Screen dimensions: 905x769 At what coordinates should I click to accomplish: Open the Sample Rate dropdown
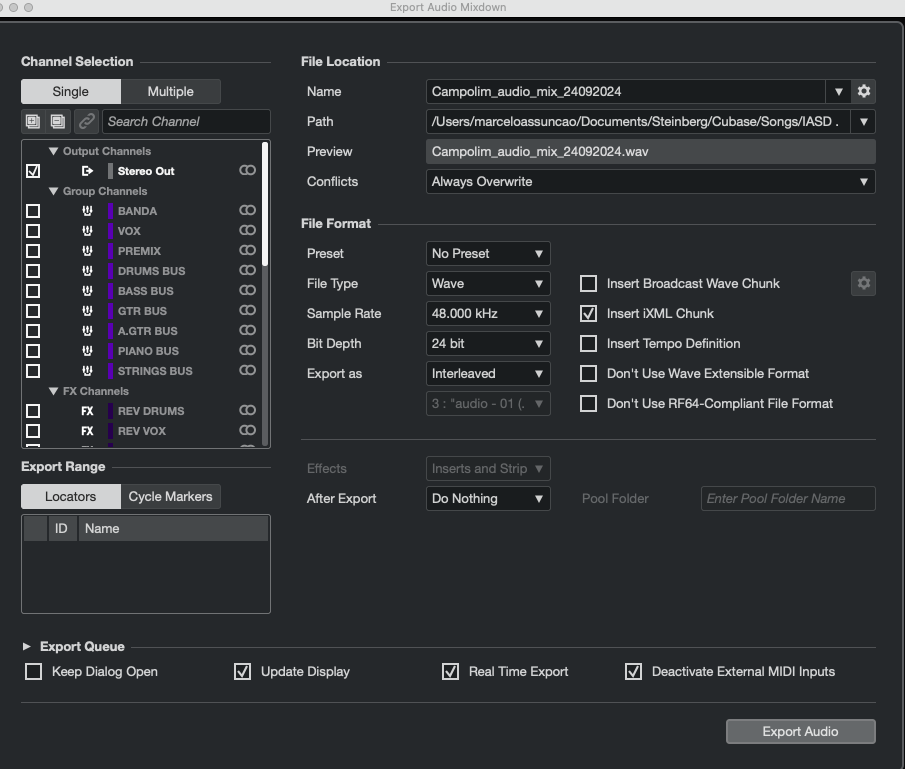click(488, 314)
